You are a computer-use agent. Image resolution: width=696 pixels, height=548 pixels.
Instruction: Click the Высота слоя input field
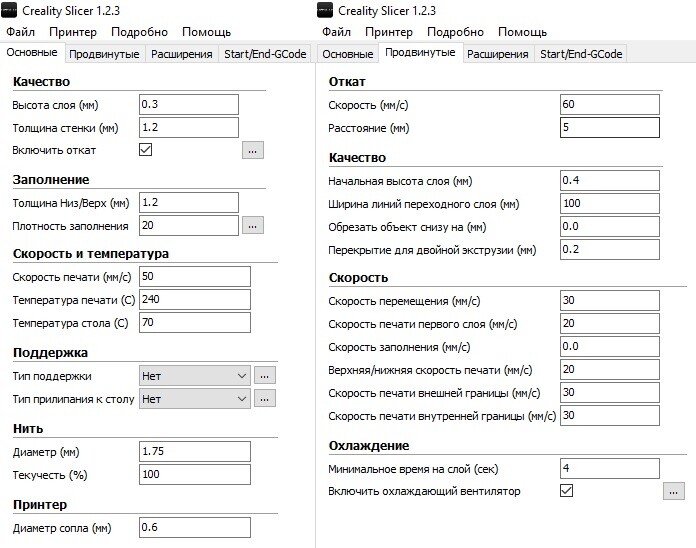189,105
